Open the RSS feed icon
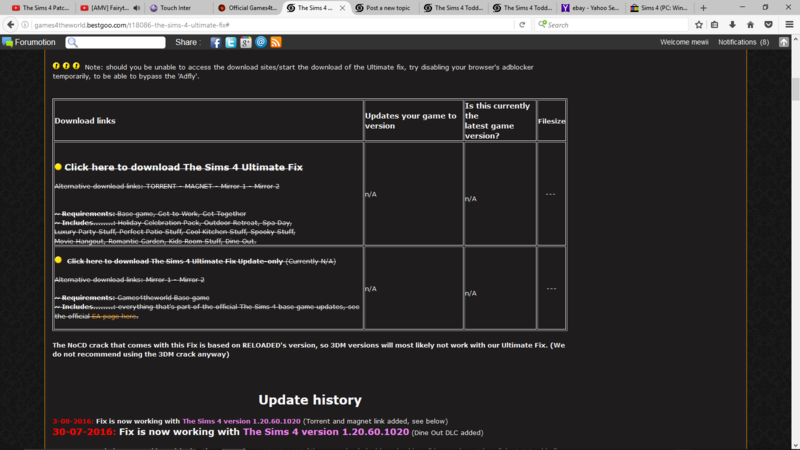Screen dimensions: 800x450 coord(276,42)
